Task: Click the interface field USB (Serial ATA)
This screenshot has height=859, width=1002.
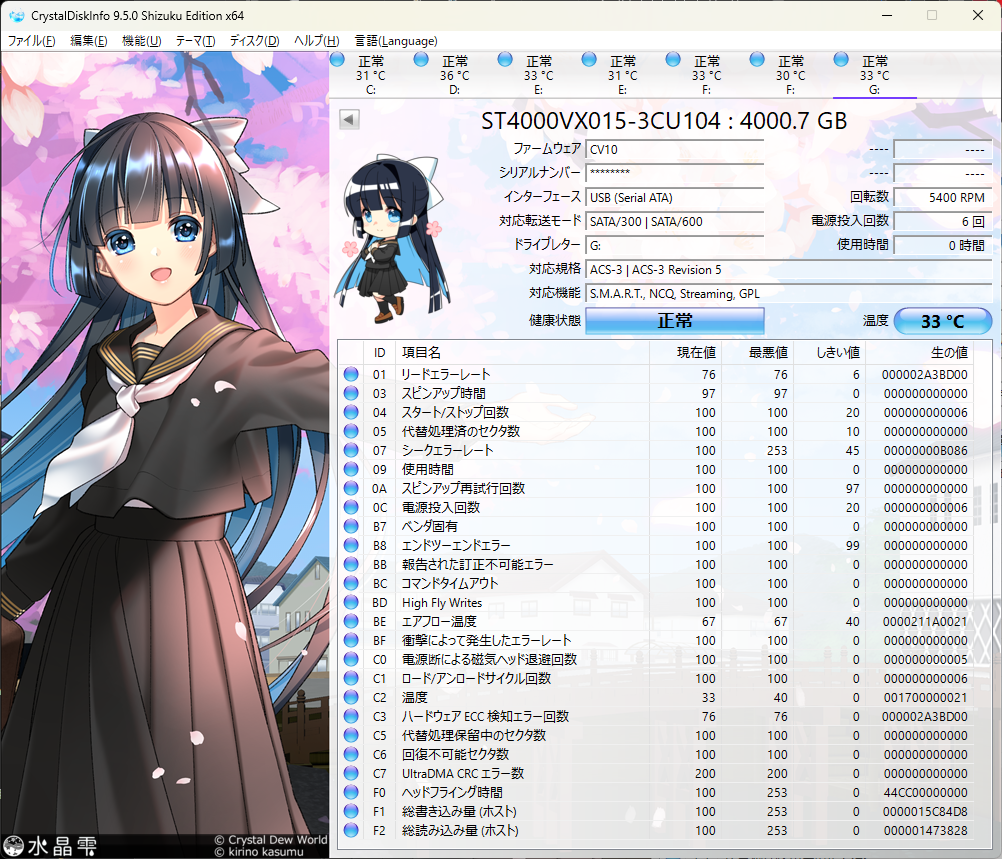Action: click(x=675, y=197)
